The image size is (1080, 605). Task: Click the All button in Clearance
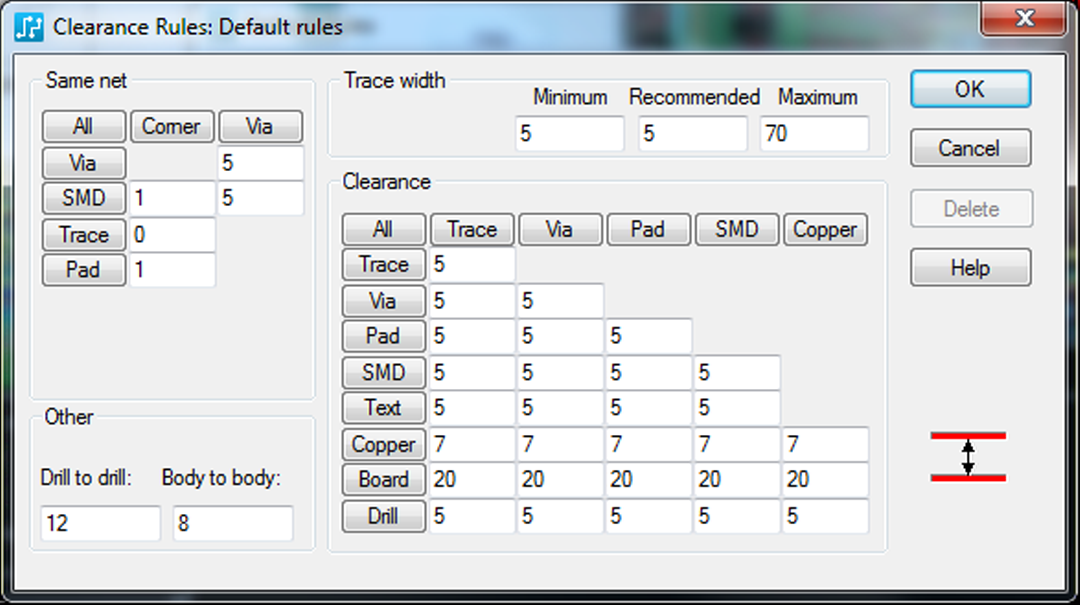(x=384, y=229)
